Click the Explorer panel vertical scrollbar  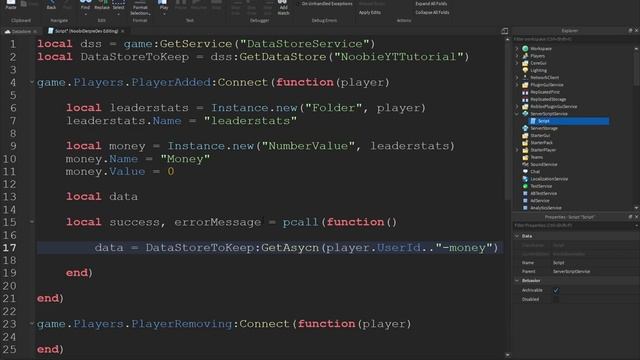[636, 127]
